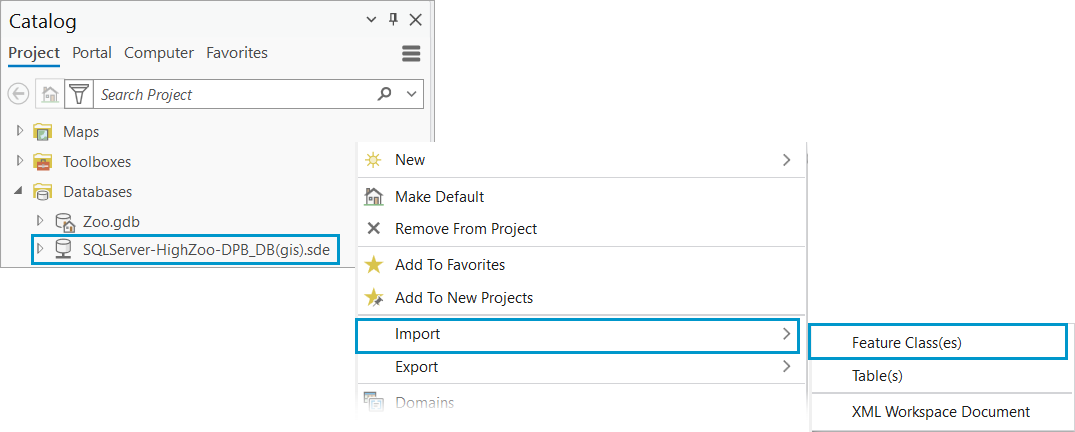Open the Export submenu arrow
The width and height of the screenshot is (1075, 432).
point(786,367)
